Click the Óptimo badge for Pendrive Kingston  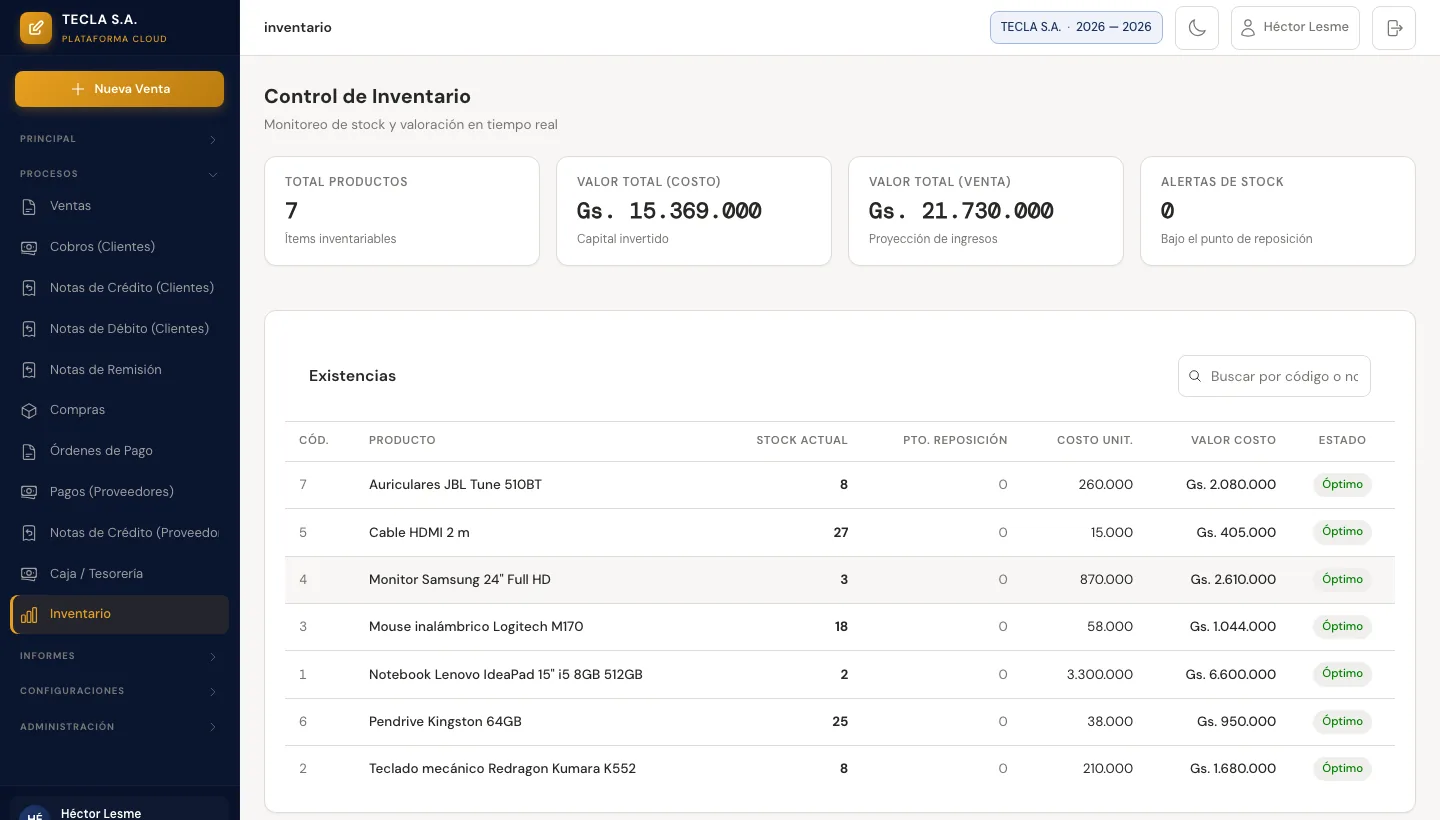tap(1342, 722)
